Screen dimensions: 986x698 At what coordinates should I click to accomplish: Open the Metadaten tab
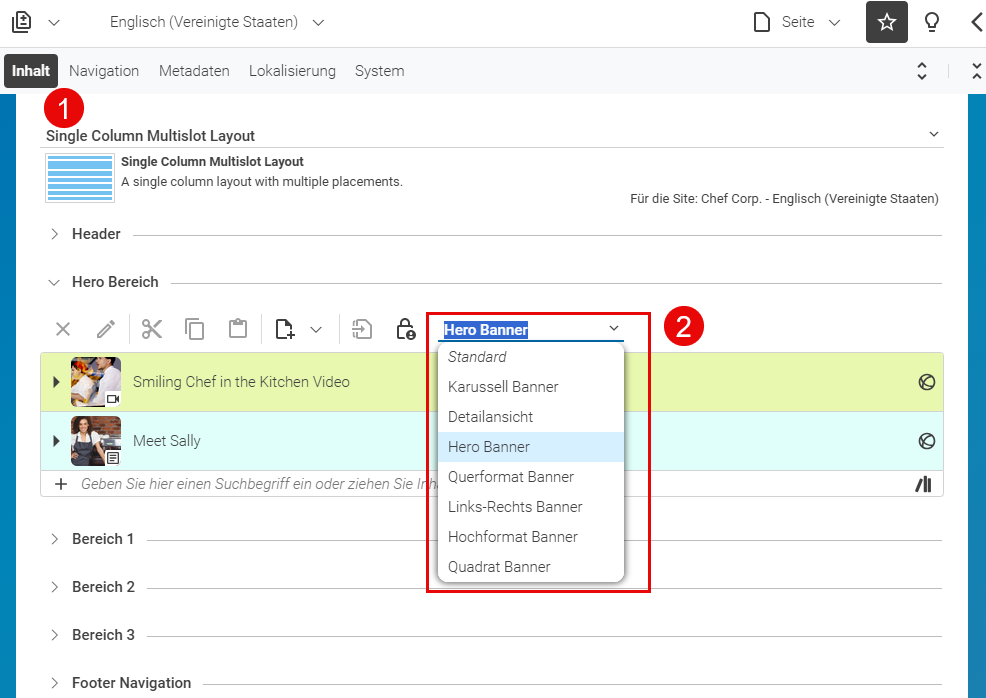[194, 70]
